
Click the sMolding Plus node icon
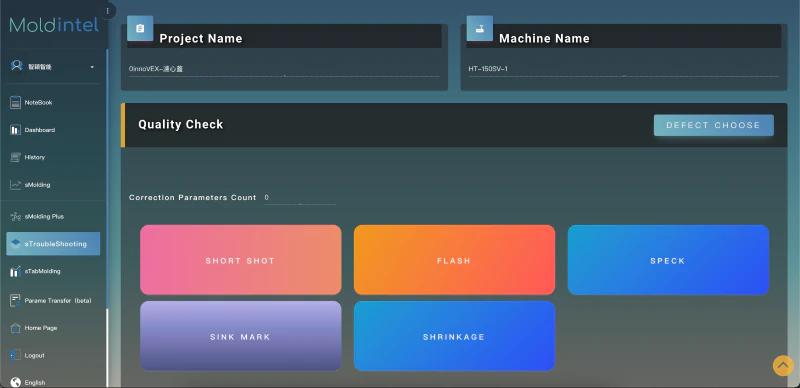15,216
